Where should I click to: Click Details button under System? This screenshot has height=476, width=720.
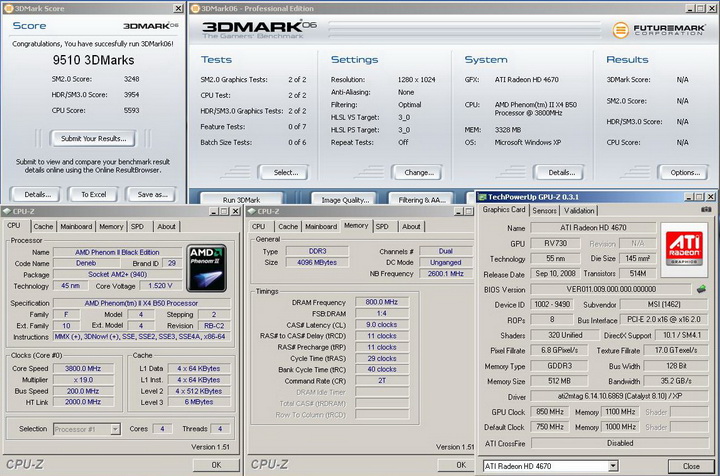point(561,173)
